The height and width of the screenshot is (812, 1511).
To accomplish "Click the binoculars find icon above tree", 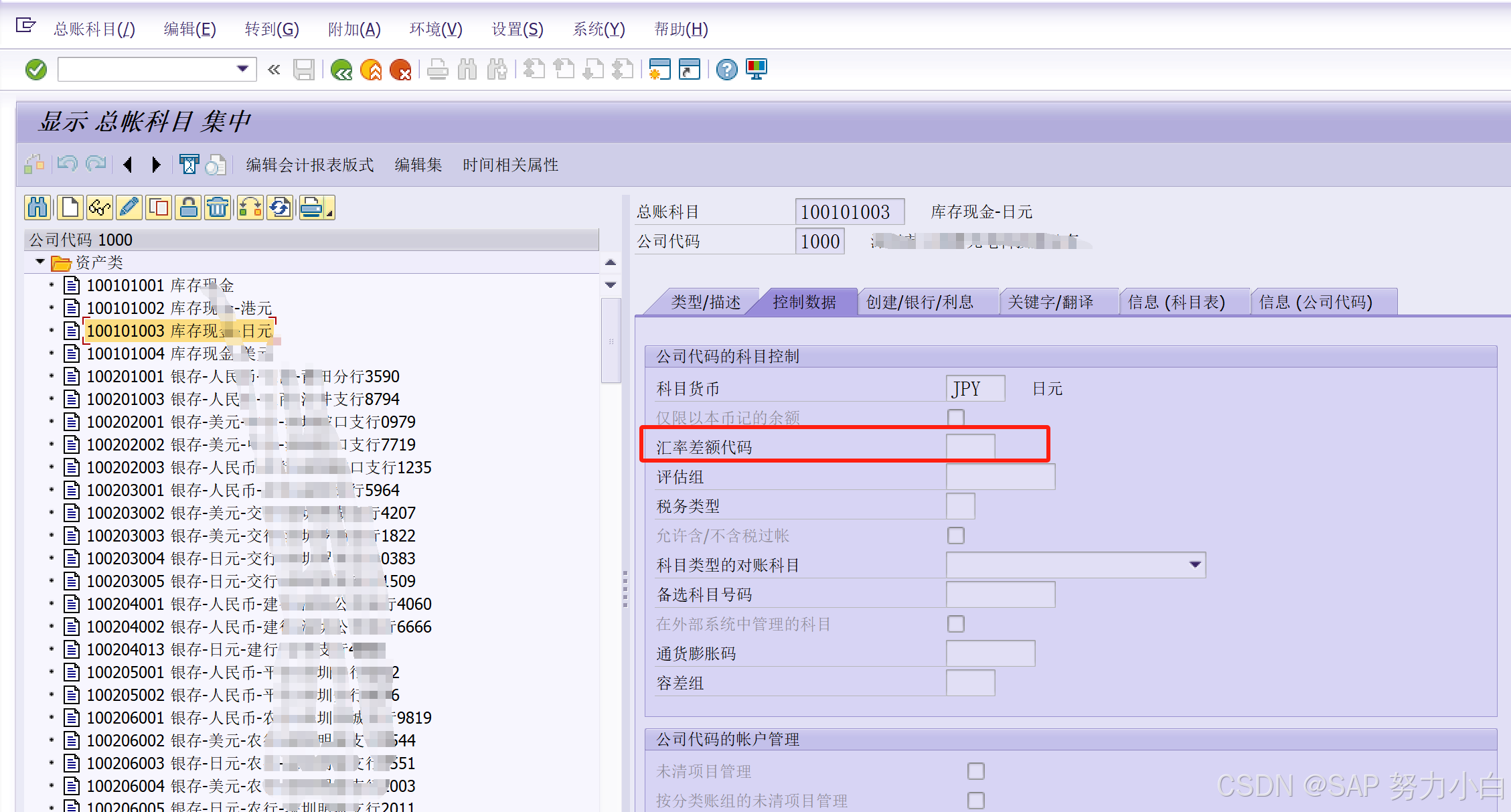I will [x=37, y=208].
